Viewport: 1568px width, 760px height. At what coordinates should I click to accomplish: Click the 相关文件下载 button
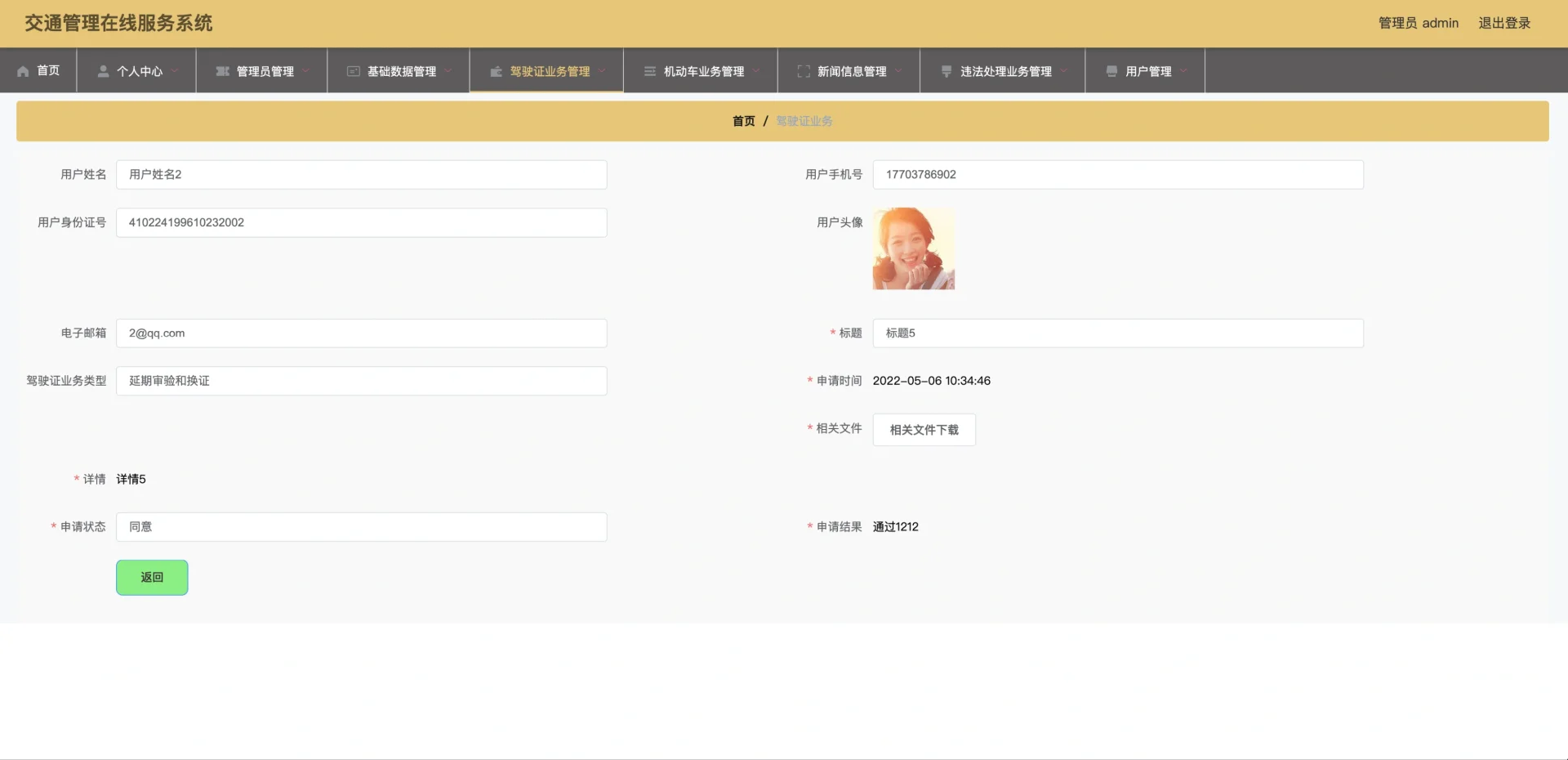[924, 430]
